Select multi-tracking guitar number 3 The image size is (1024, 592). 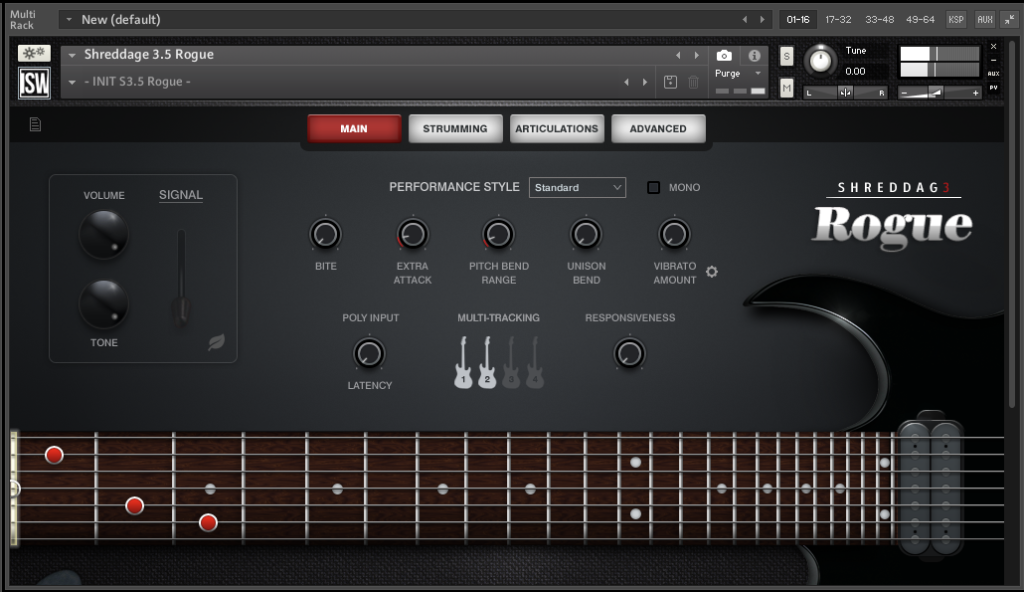click(x=511, y=363)
